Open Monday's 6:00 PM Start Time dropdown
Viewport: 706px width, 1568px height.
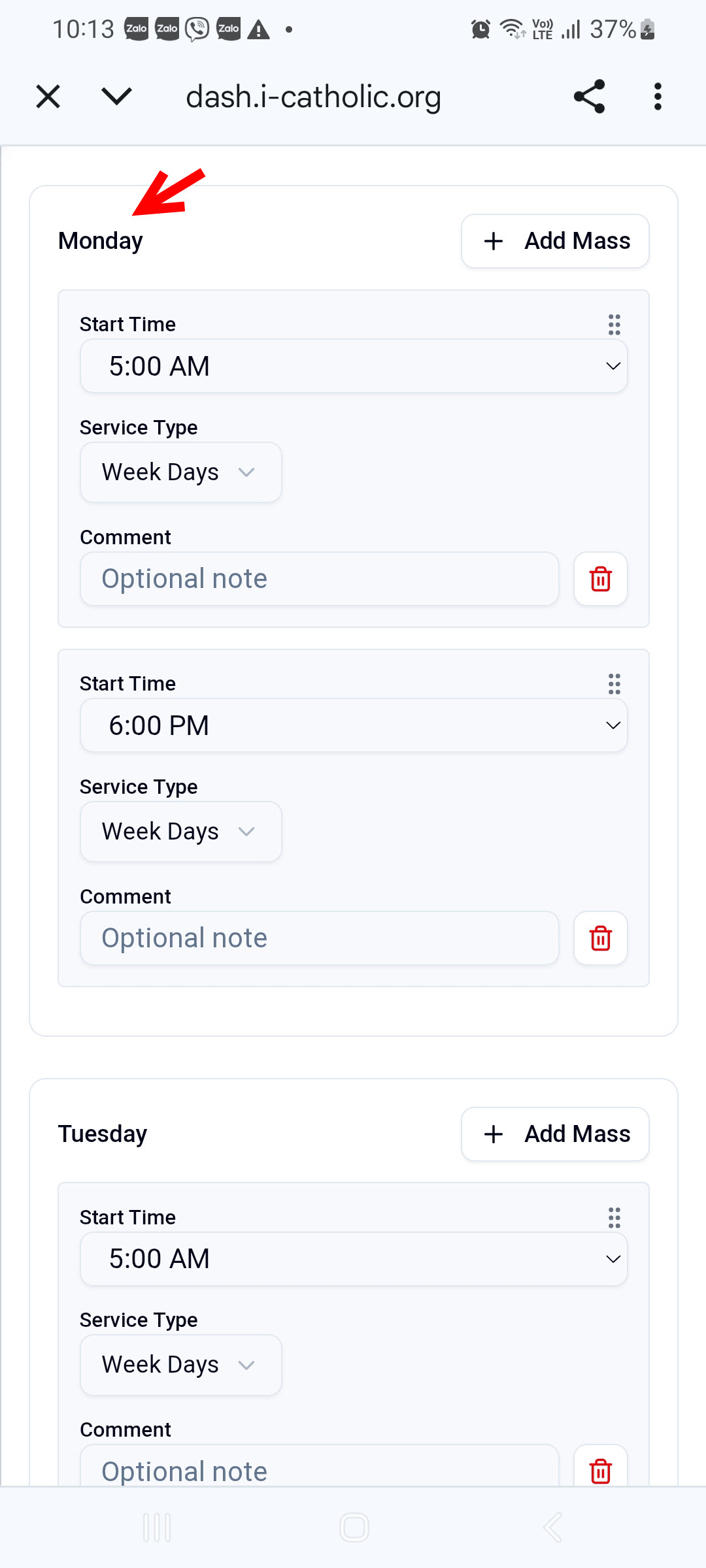[353, 725]
